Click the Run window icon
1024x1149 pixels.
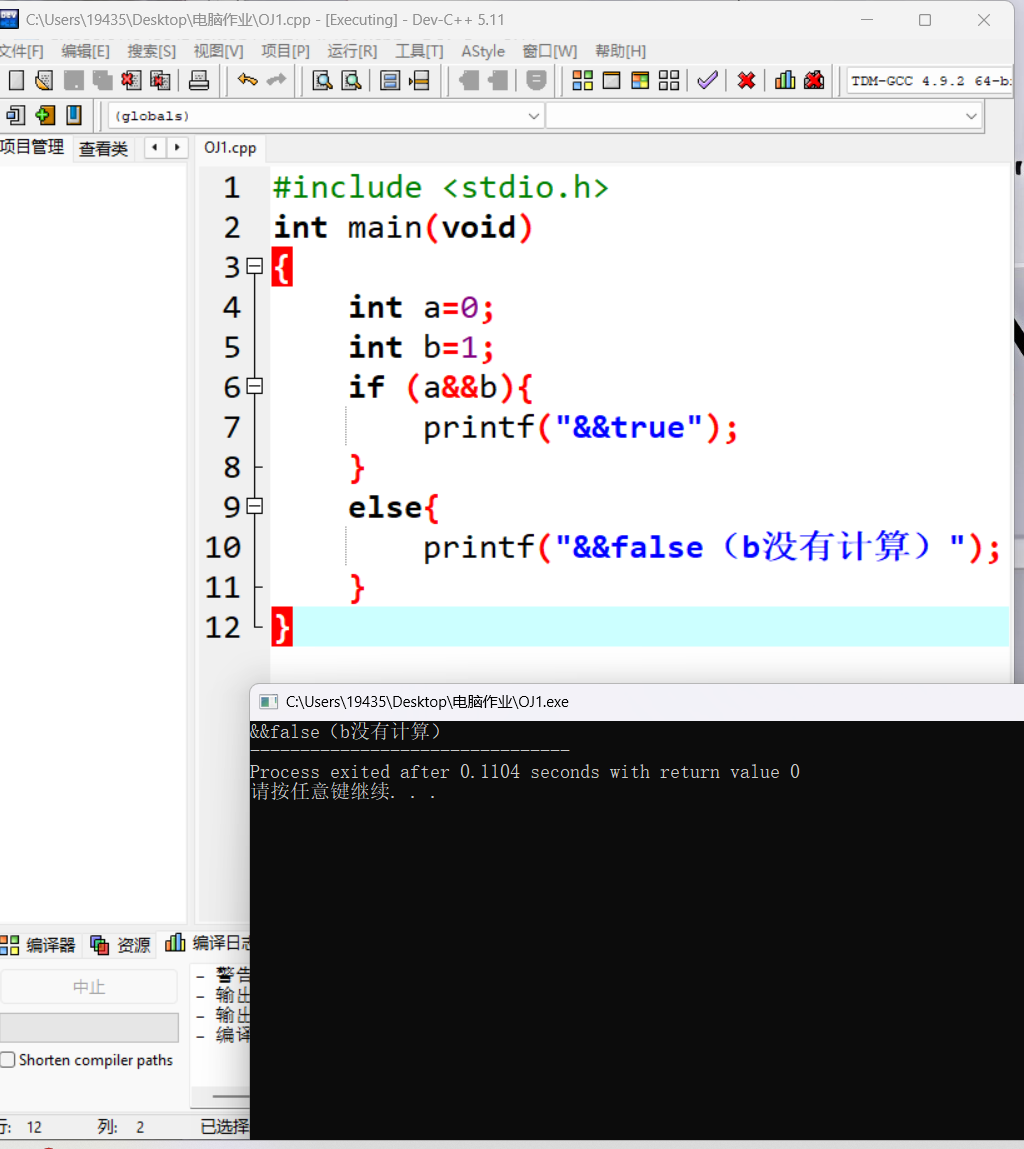[611, 80]
